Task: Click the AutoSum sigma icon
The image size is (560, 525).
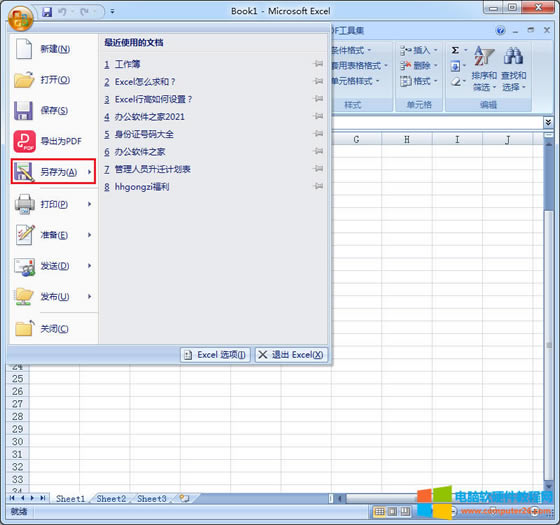Action: [455, 50]
